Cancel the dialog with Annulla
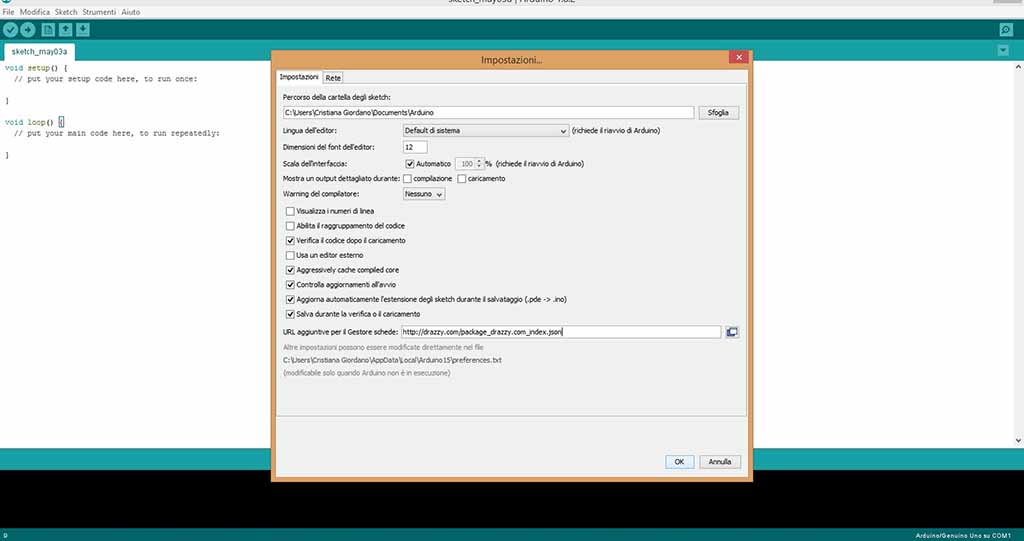Viewport: 1024px width, 541px height. pyautogui.click(x=720, y=461)
